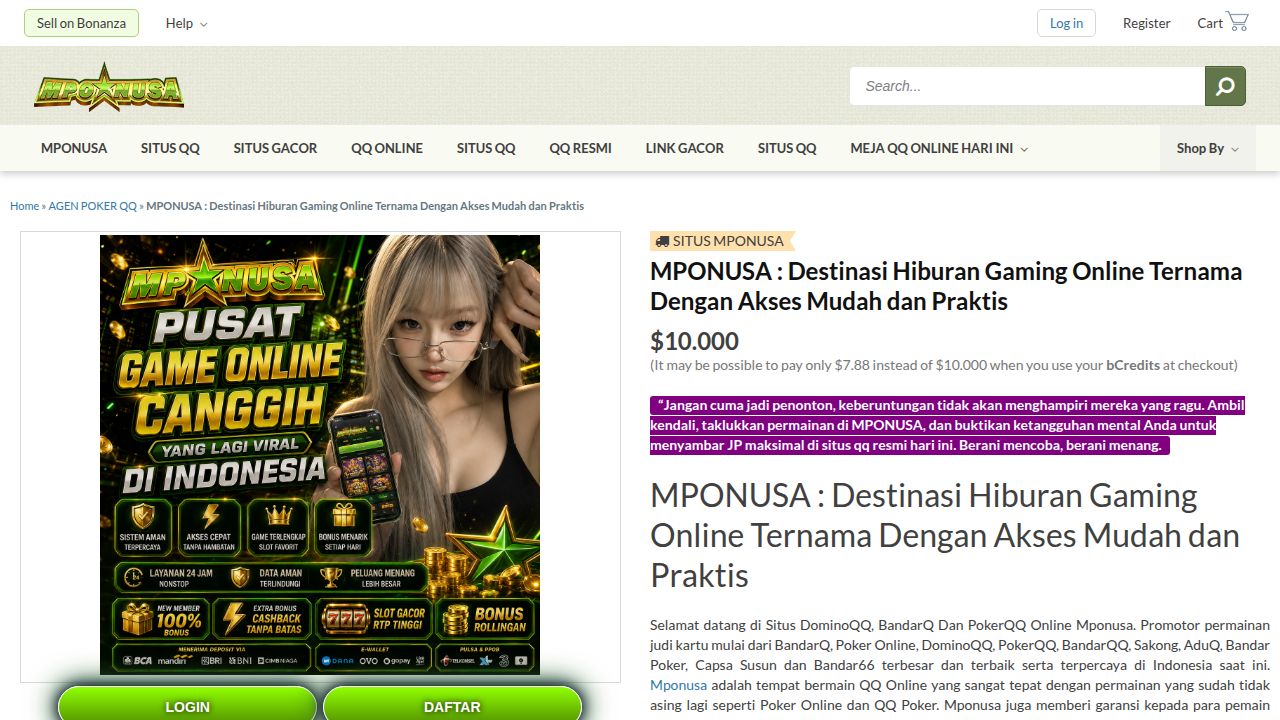
Task: Expand MEJA QQ ONLINE HARI INI menu
Action: point(939,148)
